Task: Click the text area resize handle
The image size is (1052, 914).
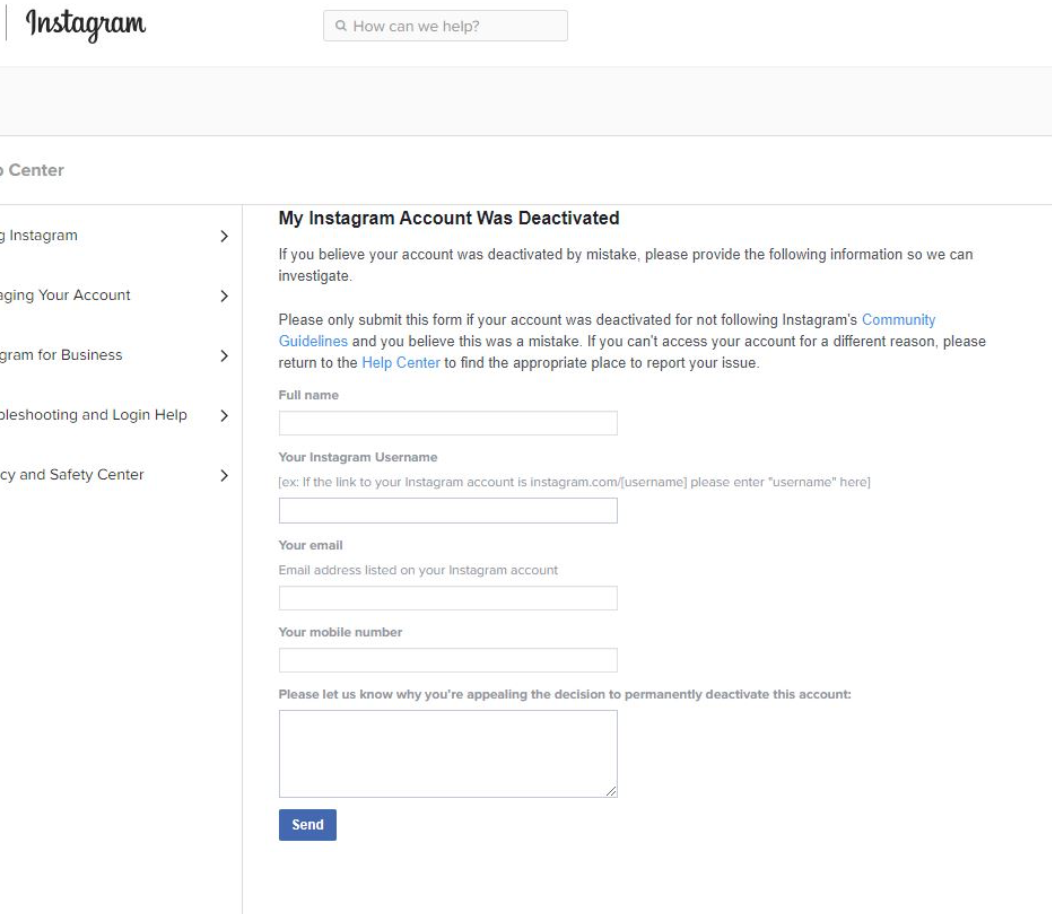Action: [611, 791]
